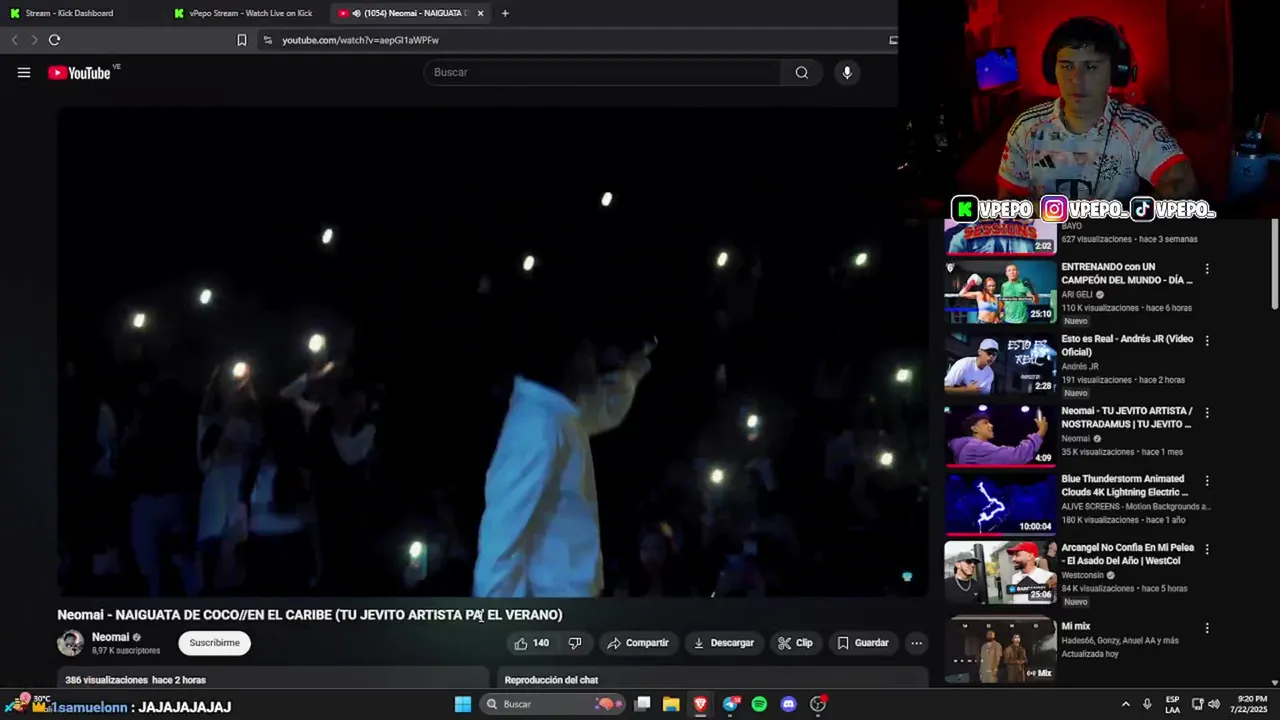Open the YouTube hamburger guide menu
This screenshot has width=1280, height=720.
(24, 72)
